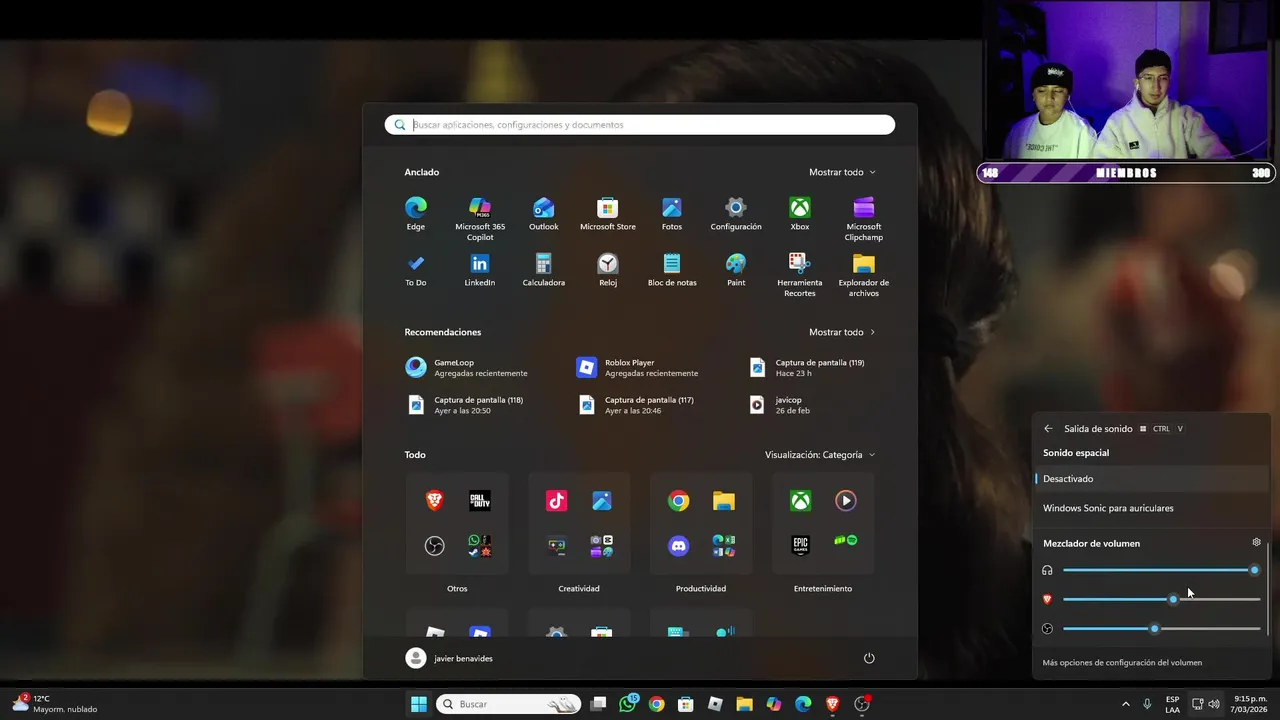This screenshot has width=1280, height=720.
Task: Open the pinned Outlook app
Action: coord(544,213)
